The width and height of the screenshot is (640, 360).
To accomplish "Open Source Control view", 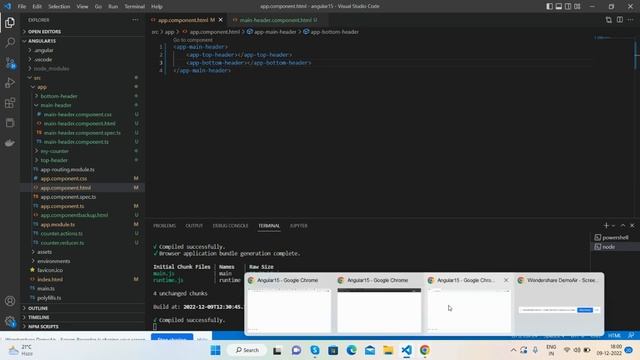I will tap(10, 62).
